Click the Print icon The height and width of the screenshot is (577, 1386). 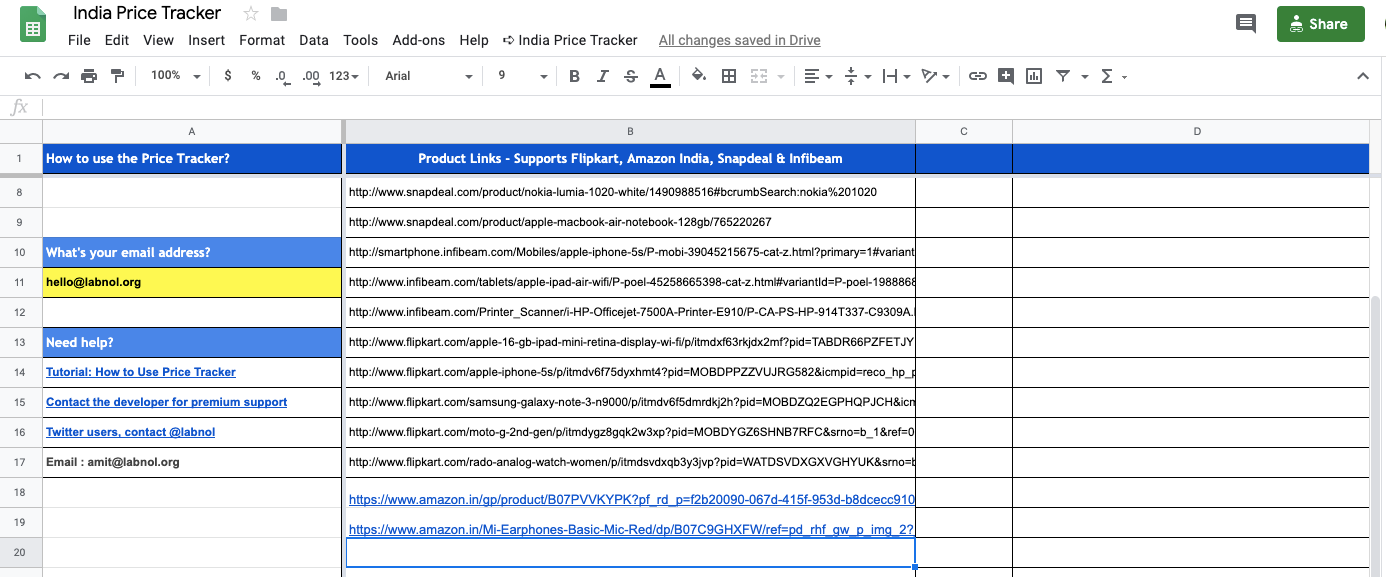(89, 76)
